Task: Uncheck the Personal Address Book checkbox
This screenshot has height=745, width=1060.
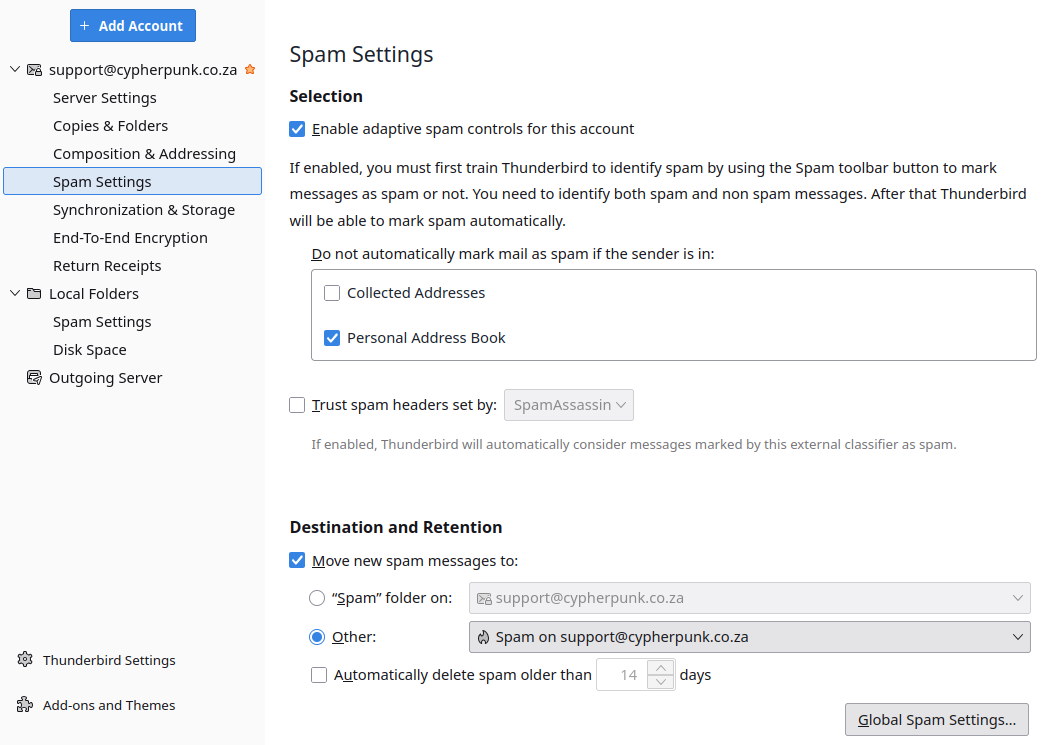Action: tap(332, 338)
